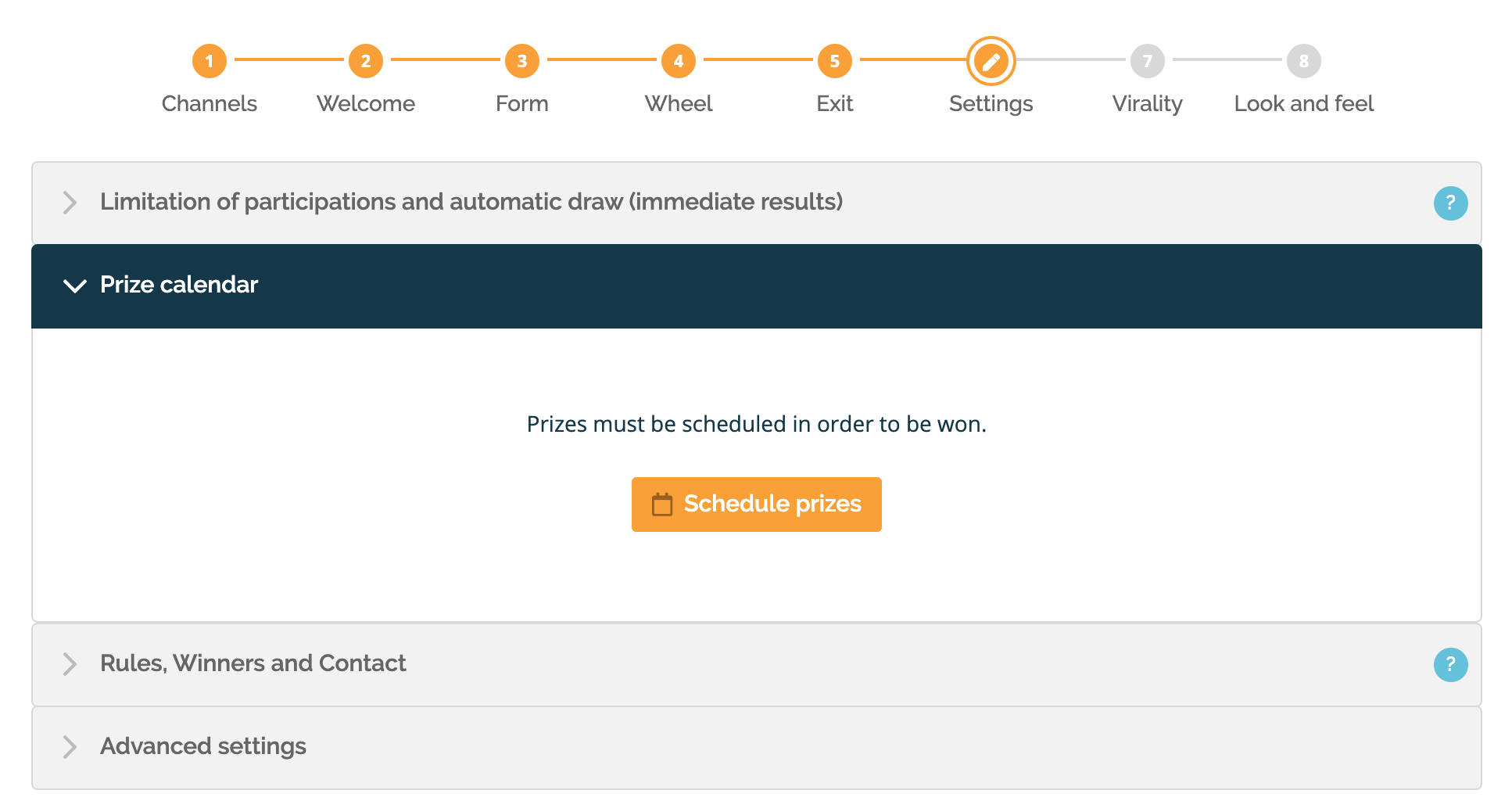Open step 8 Look and feel circle
1512x801 pixels.
1304,61
